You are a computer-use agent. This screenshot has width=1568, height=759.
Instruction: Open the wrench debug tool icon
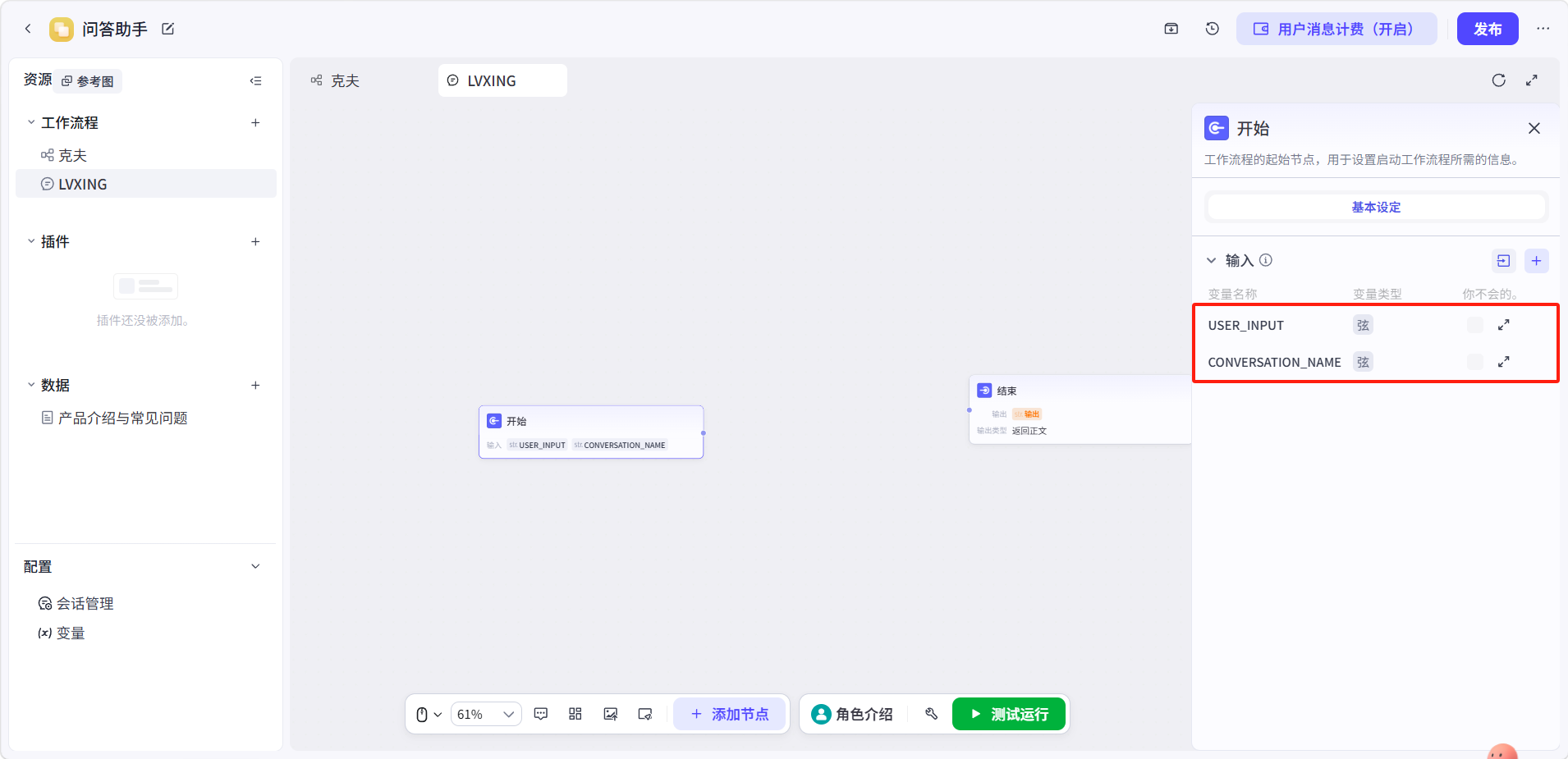point(932,714)
